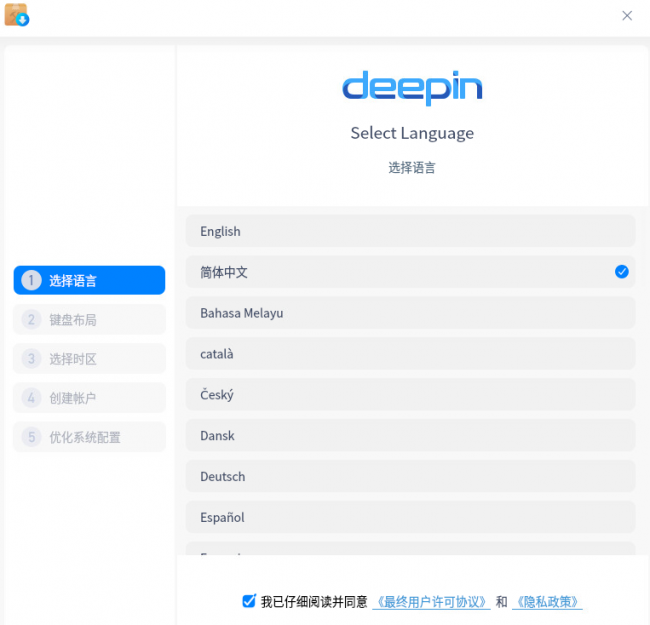Select English language
This screenshot has height=625, width=650.
[410, 231]
